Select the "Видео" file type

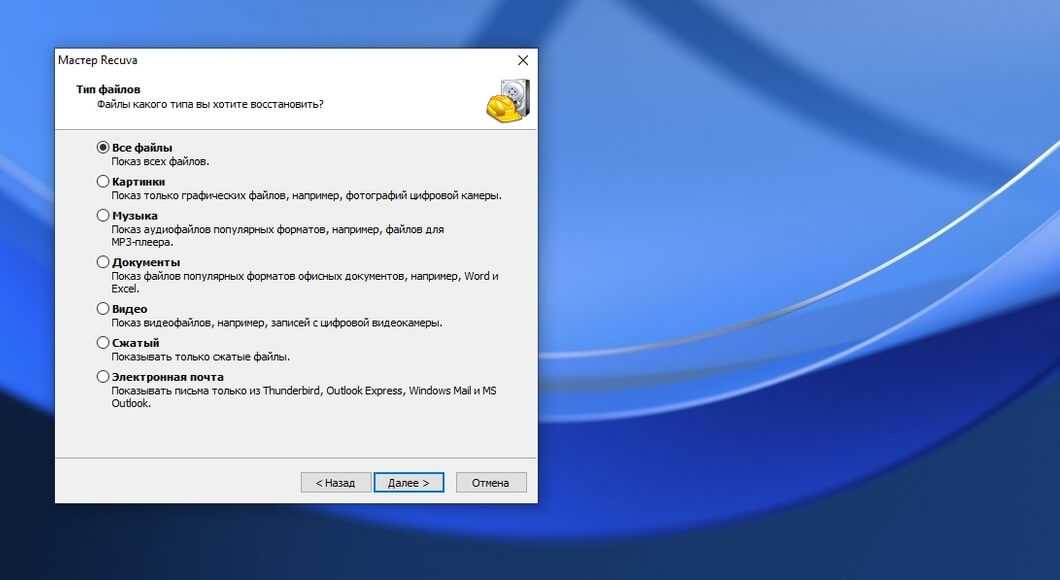[103, 309]
